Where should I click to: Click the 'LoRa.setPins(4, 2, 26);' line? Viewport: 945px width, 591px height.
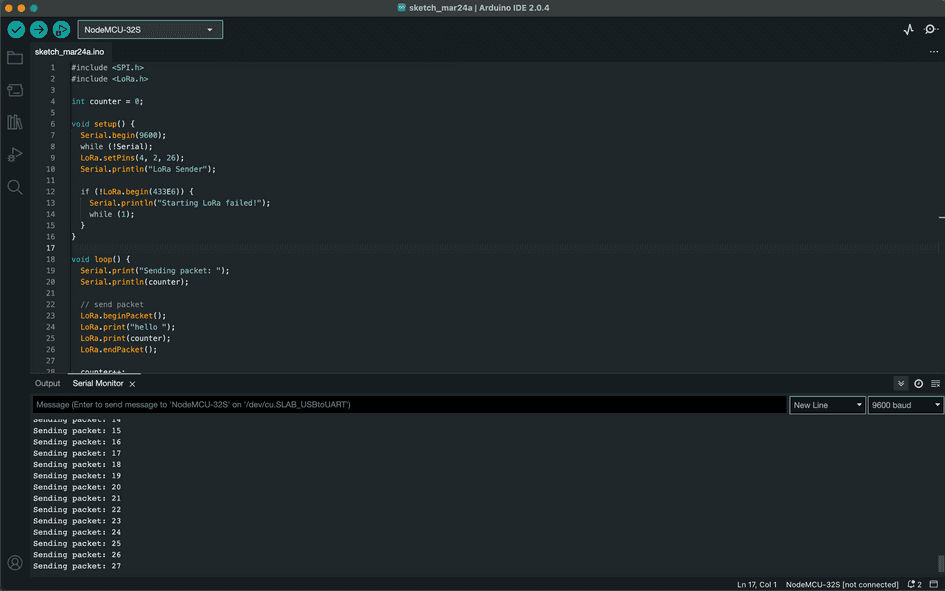point(132,158)
